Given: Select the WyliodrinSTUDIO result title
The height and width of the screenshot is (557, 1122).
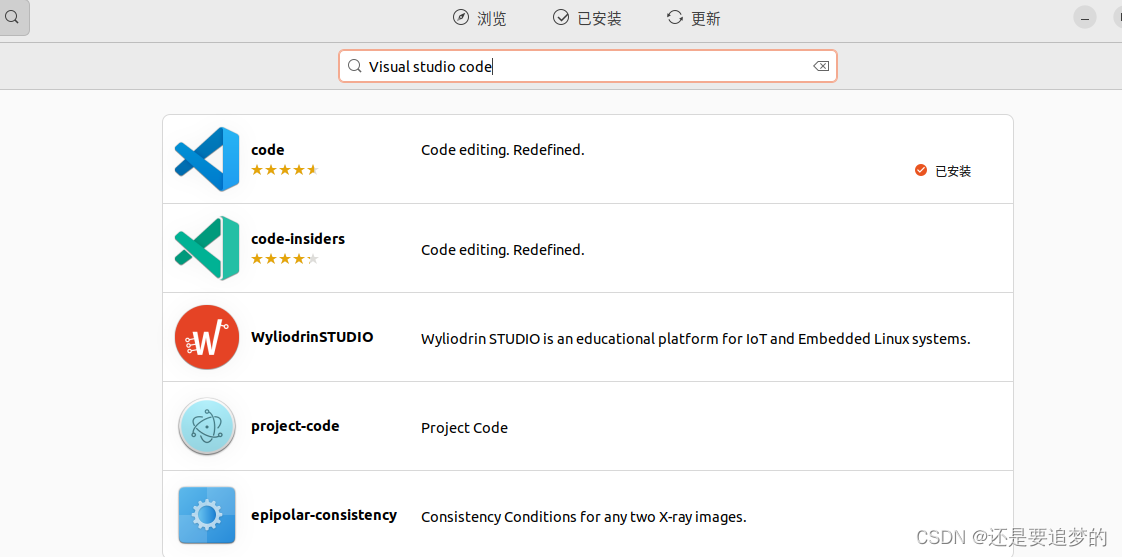Looking at the screenshot, I should click(312, 337).
